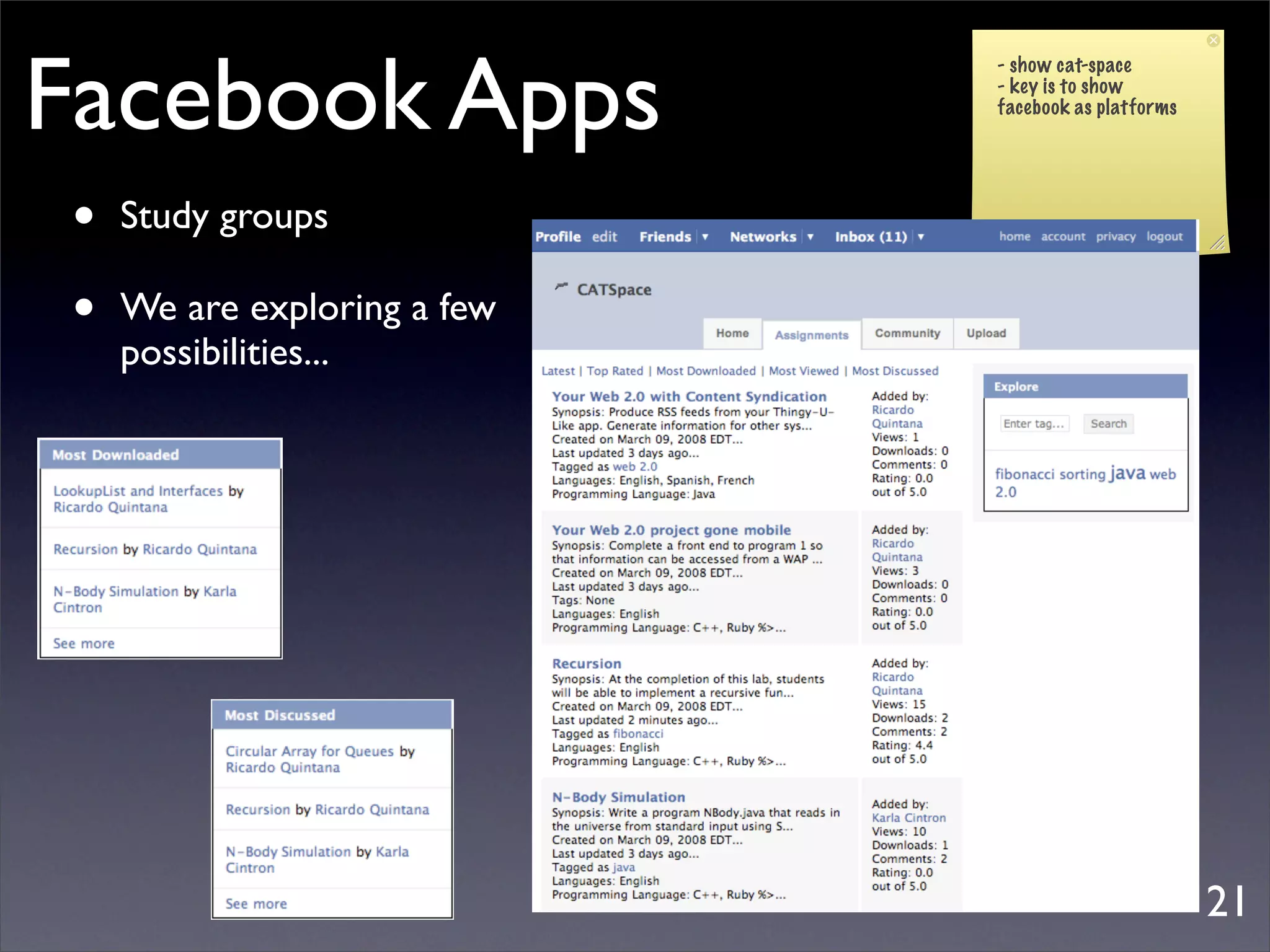Open the Networks menu
This screenshot has height=952, width=1270.
click(763, 237)
